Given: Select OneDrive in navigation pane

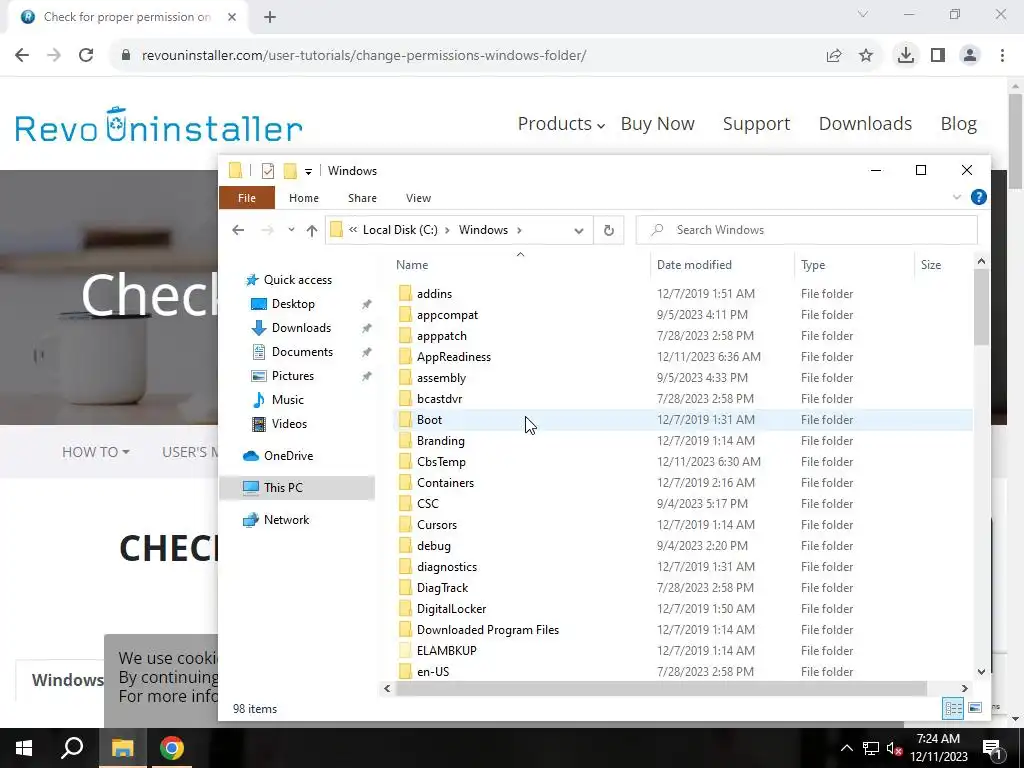Looking at the screenshot, I should [x=288, y=456].
